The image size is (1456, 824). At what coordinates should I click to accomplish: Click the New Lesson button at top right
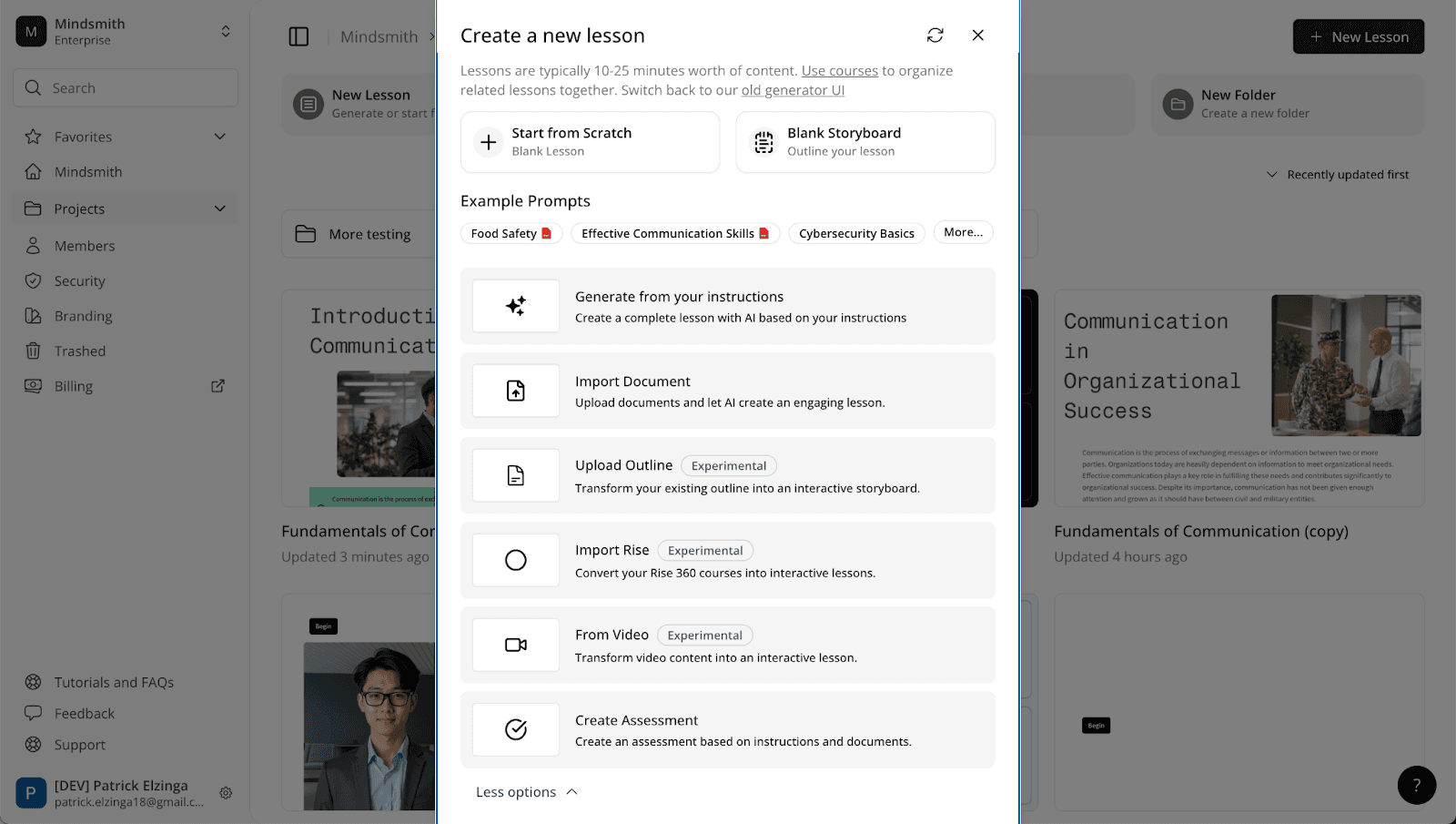1359,36
